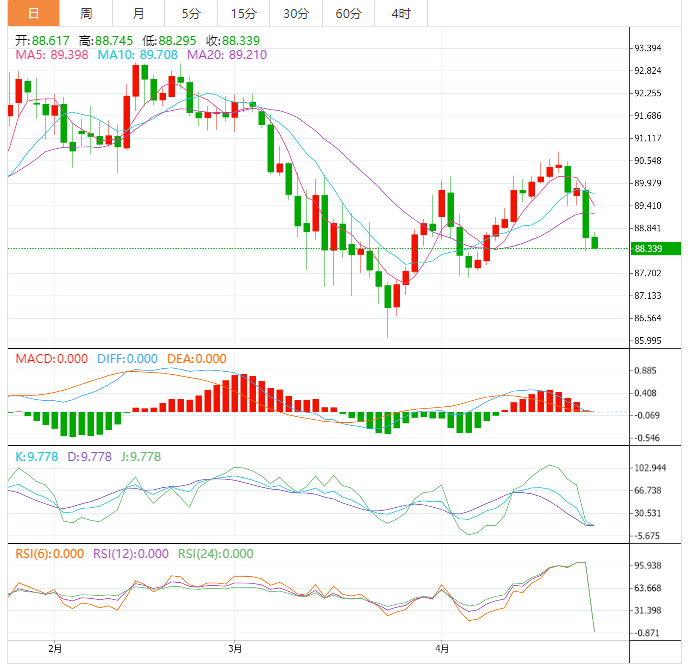Click the opening price 88.617 value
This screenshot has width=689, height=671.
[x=51, y=41]
